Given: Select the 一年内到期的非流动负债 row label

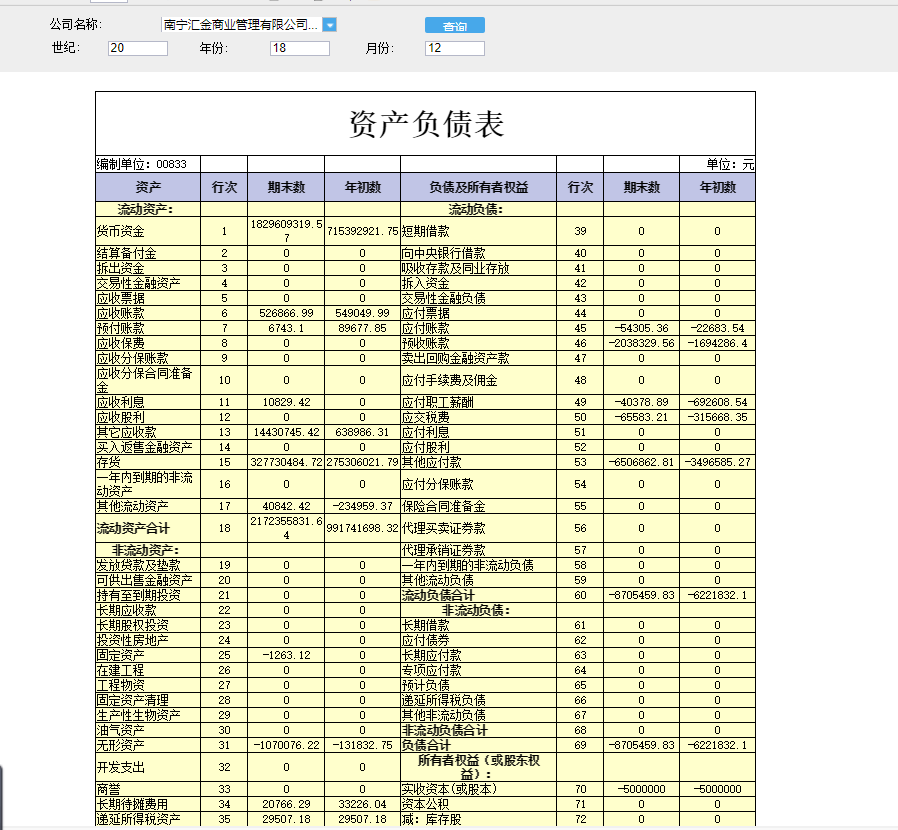Looking at the screenshot, I should tap(467, 565).
